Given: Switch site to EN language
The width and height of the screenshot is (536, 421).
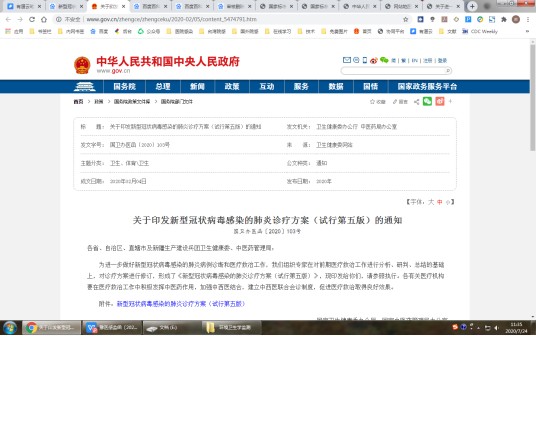Looking at the screenshot, I should [415, 60].
